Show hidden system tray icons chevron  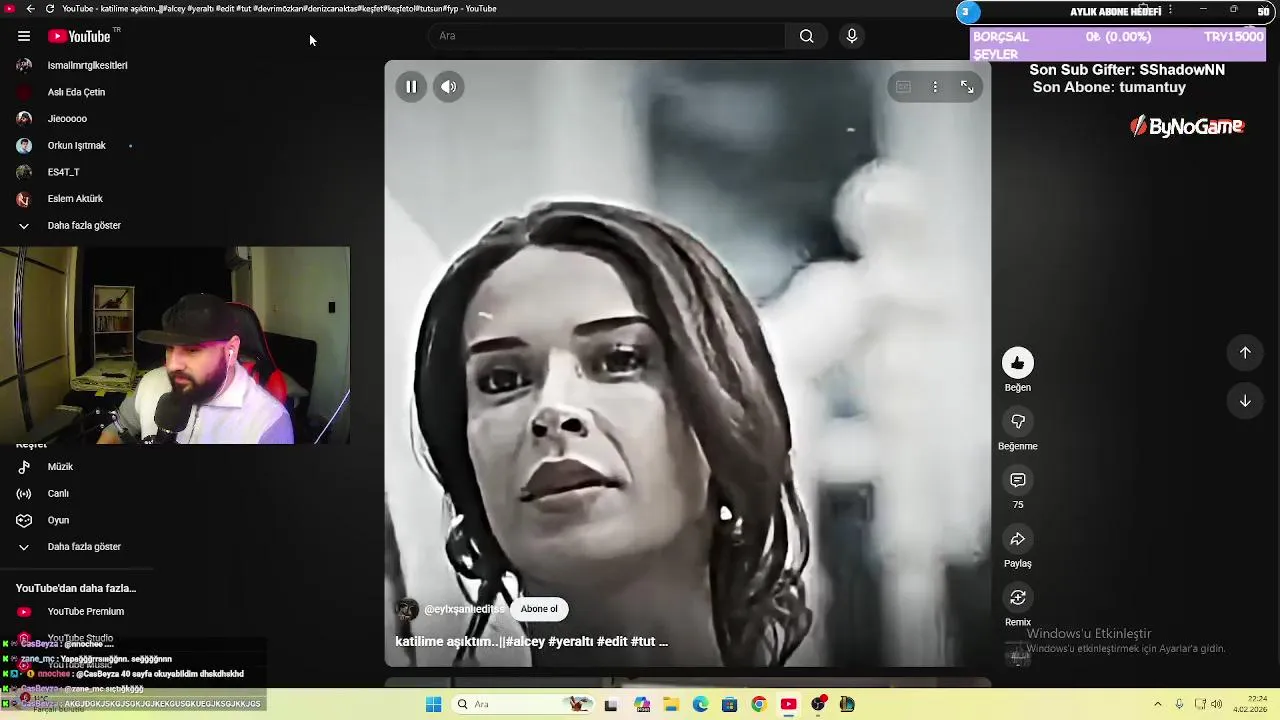coord(1158,705)
